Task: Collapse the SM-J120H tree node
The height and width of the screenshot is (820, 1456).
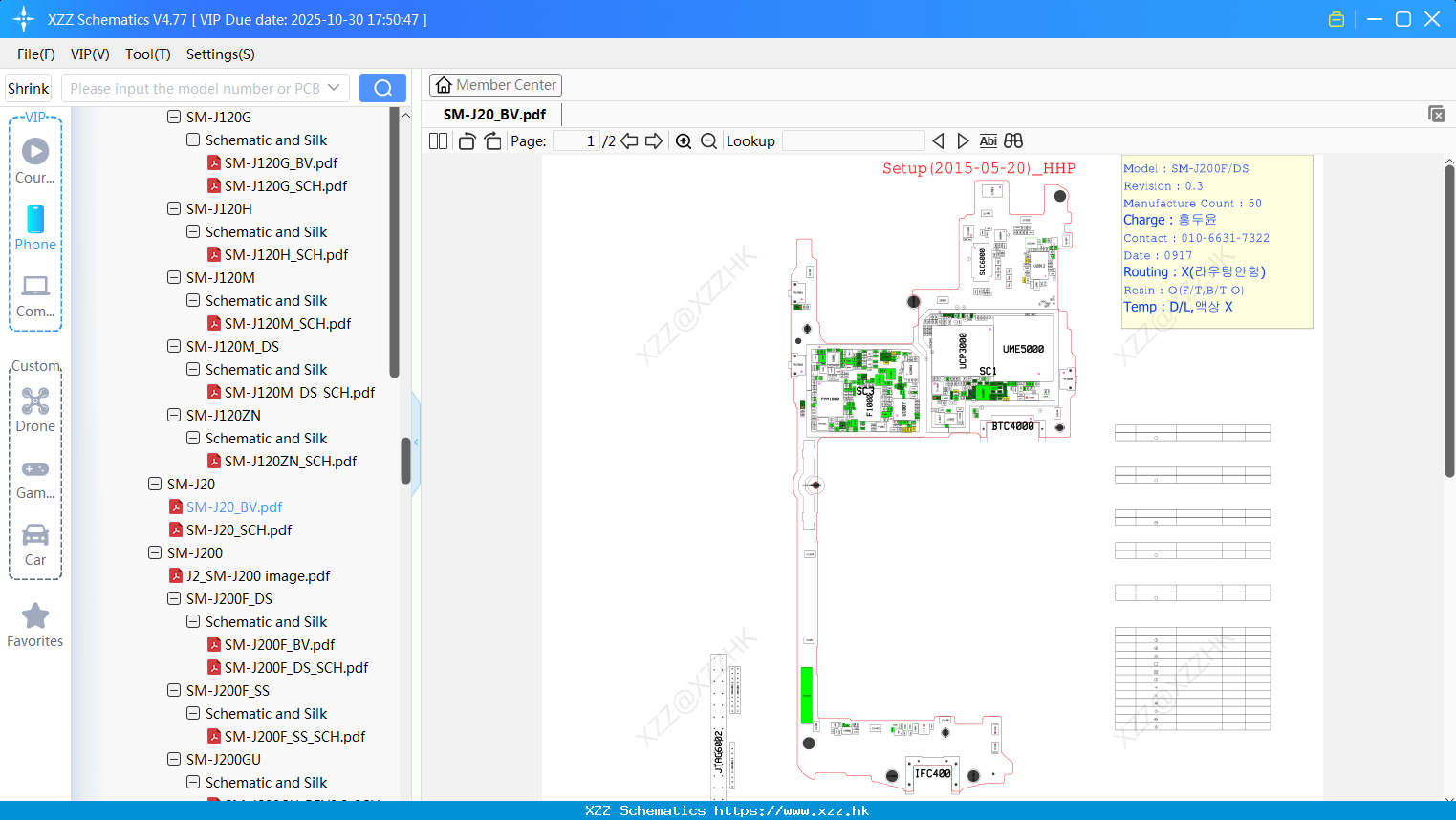Action: [x=174, y=208]
